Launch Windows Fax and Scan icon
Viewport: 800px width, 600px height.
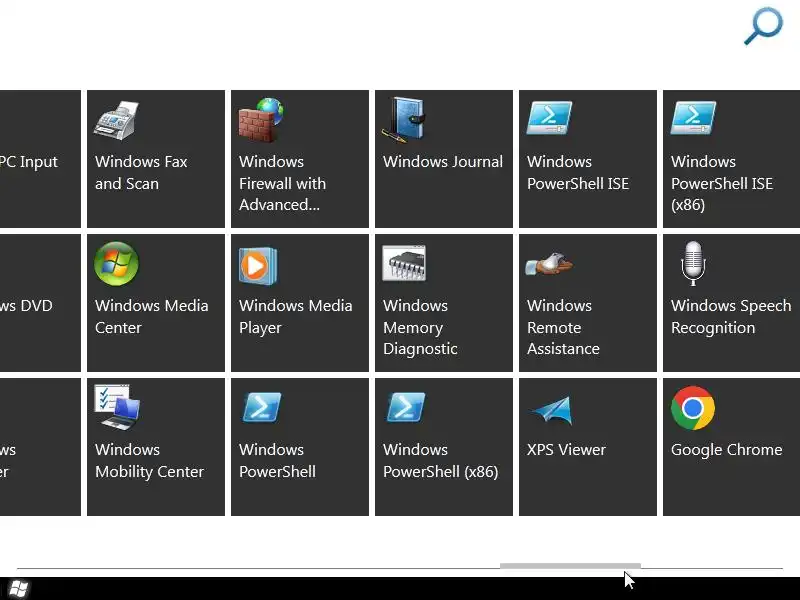(x=116, y=120)
